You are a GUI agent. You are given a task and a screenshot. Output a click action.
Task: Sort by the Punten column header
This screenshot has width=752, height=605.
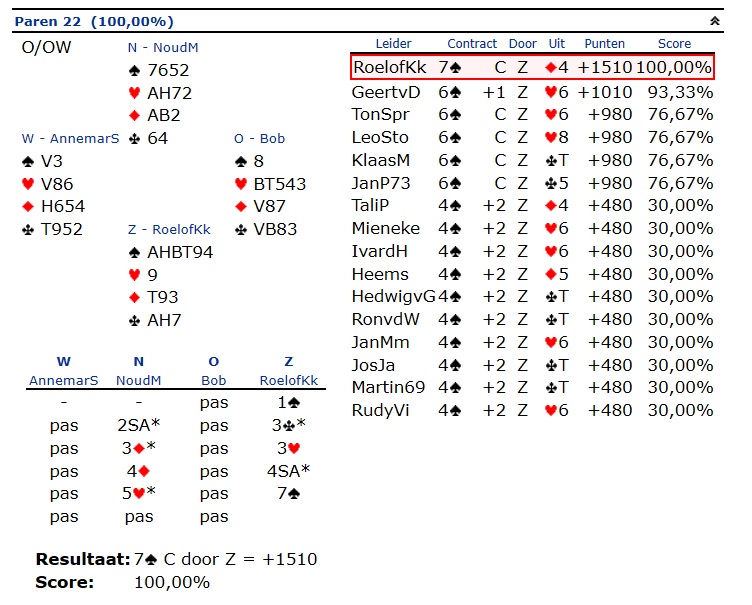pos(604,44)
